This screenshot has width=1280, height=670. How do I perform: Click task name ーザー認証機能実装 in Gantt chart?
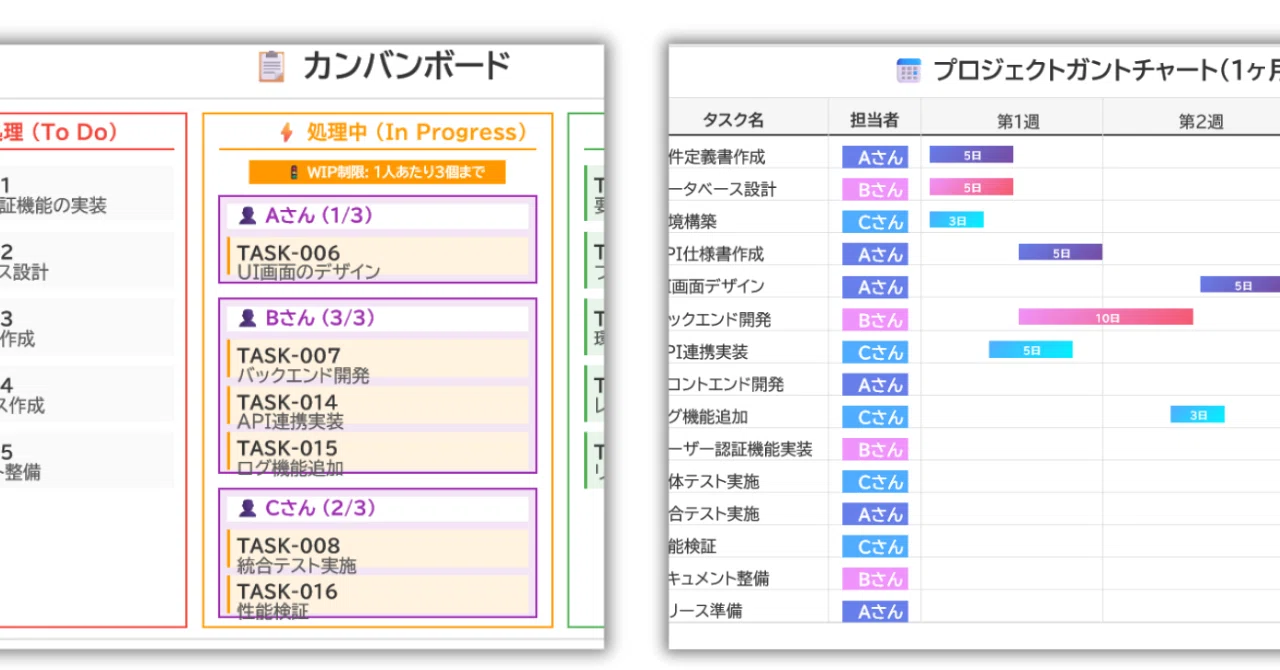pos(740,450)
